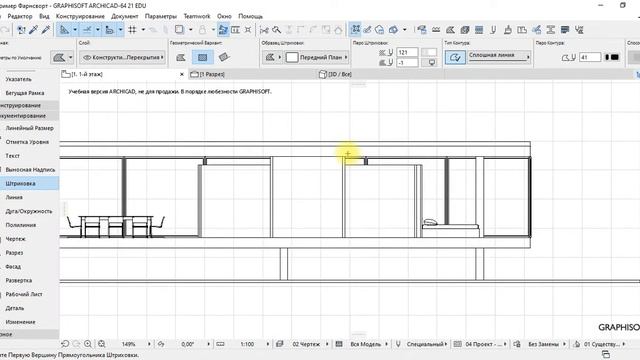Select the rotated rectangle geometry method
Screen dimensions: 640x360
[x=224, y=57]
